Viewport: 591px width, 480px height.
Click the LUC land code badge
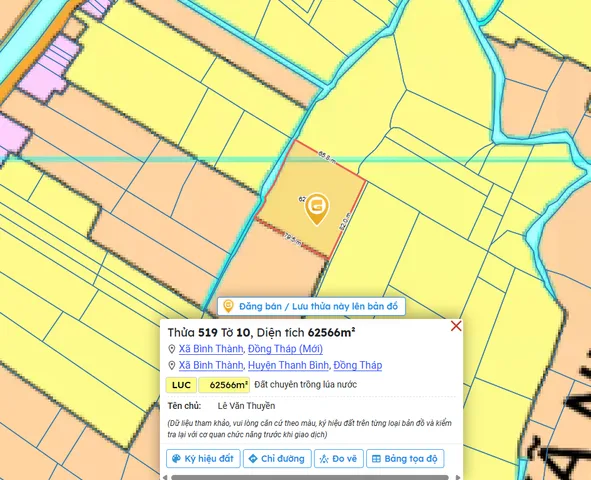(181, 385)
